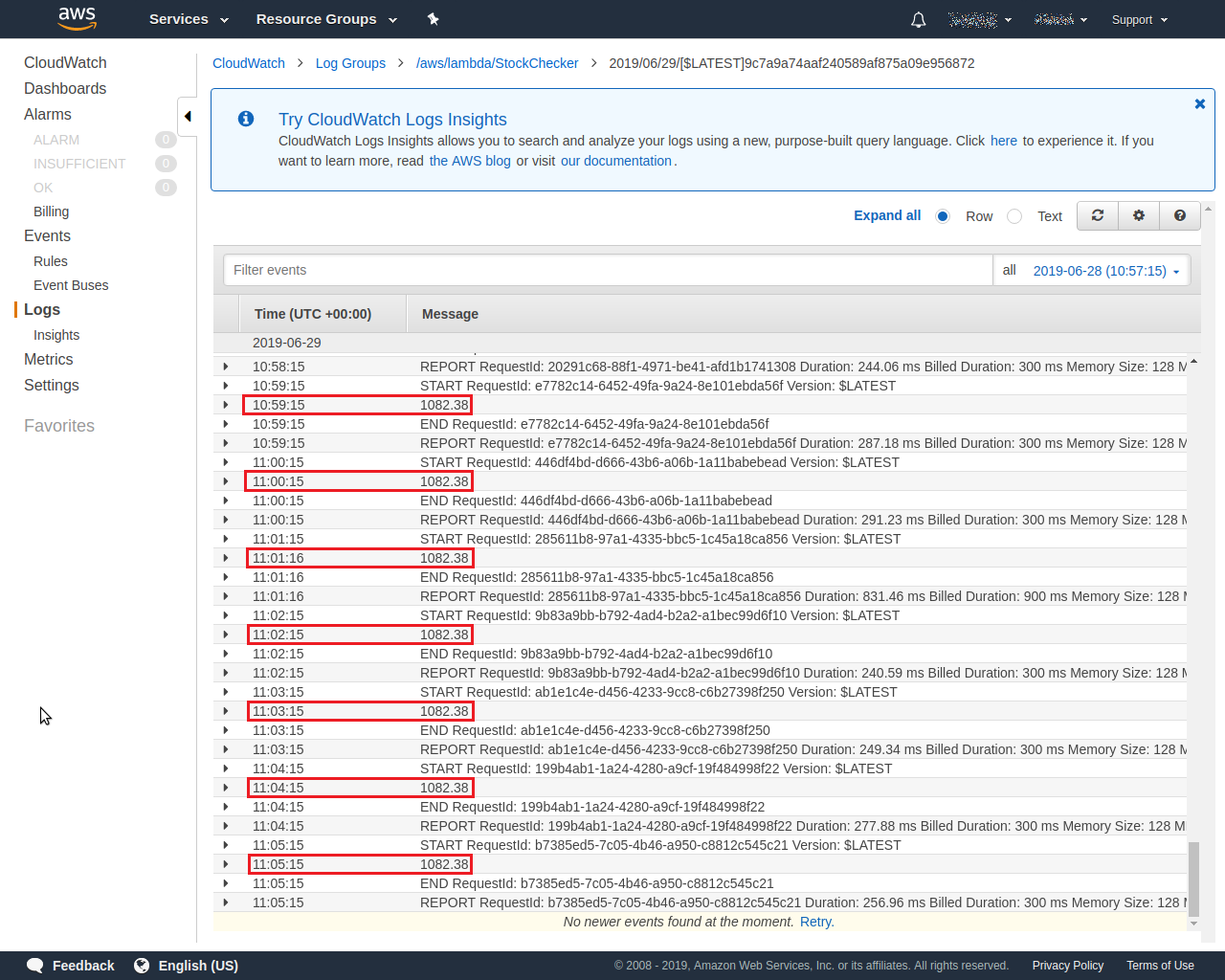Expand the 10:59:15 event showing 1082.38
Screen dimensions: 1225x980
tap(226, 405)
